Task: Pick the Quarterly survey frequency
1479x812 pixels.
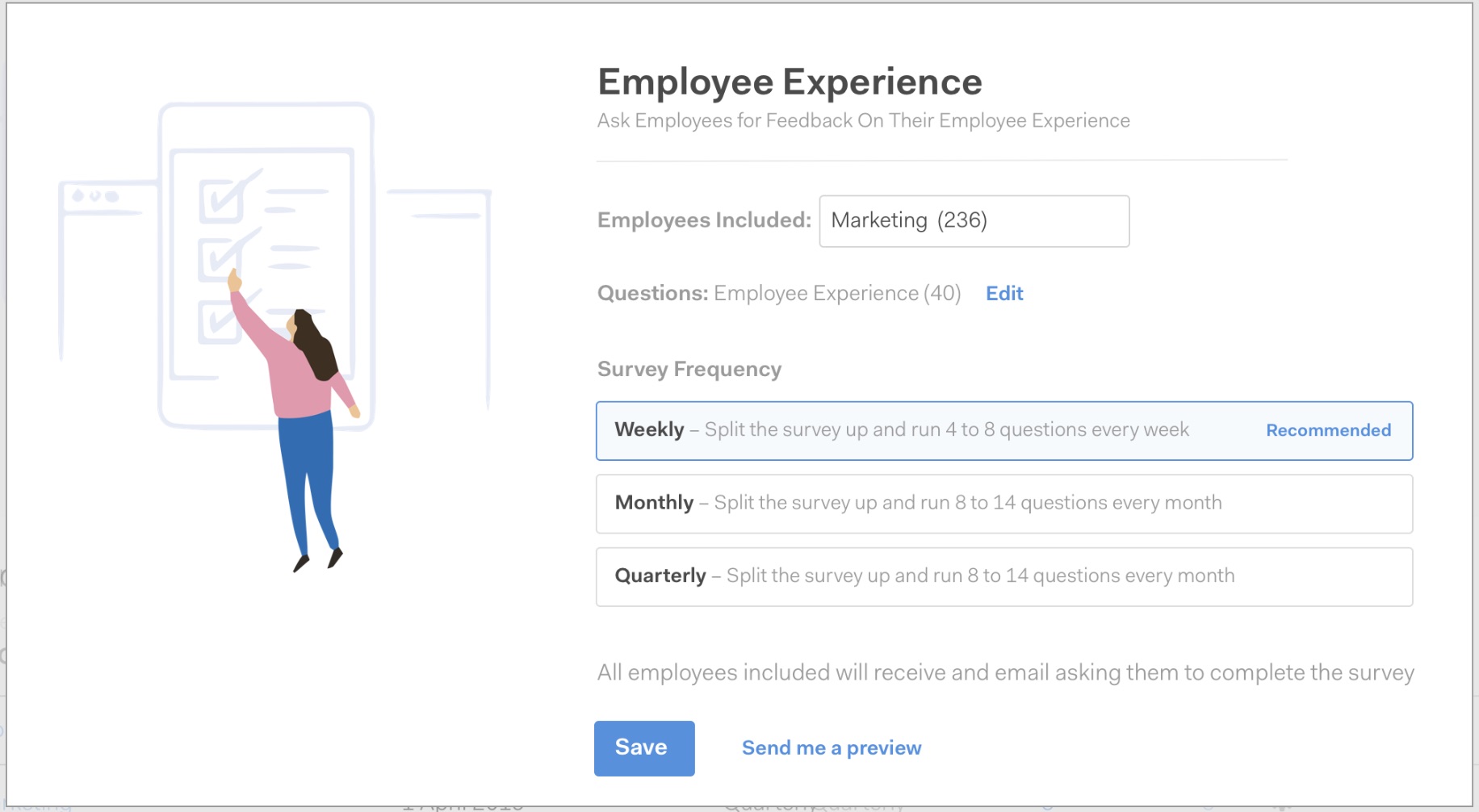Action: 1003,576
